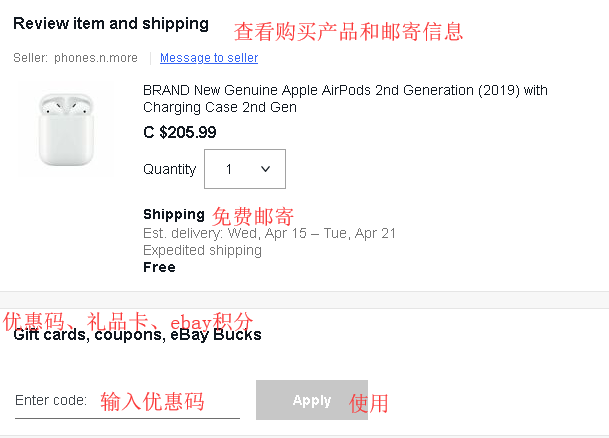Click the red 免费邮寄 annotation
This screenshot has height=438, width=609.
click(x=253, y=216)
